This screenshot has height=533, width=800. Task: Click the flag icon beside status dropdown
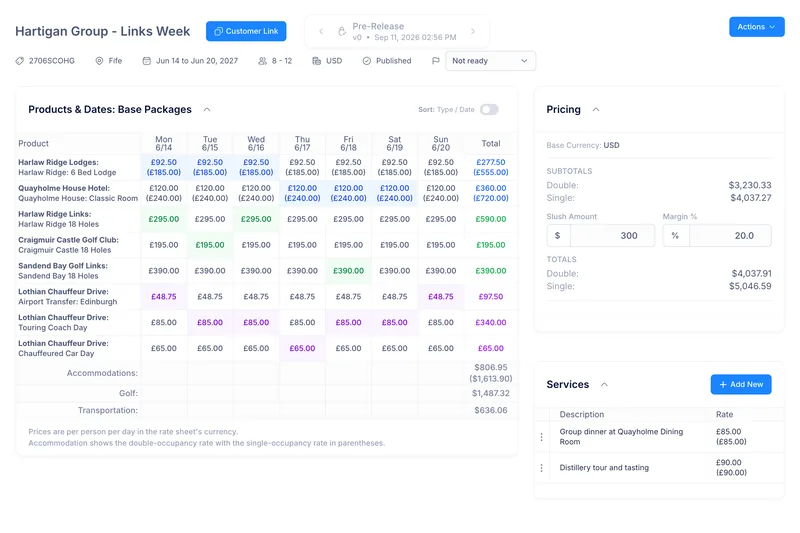click(435, 61)
